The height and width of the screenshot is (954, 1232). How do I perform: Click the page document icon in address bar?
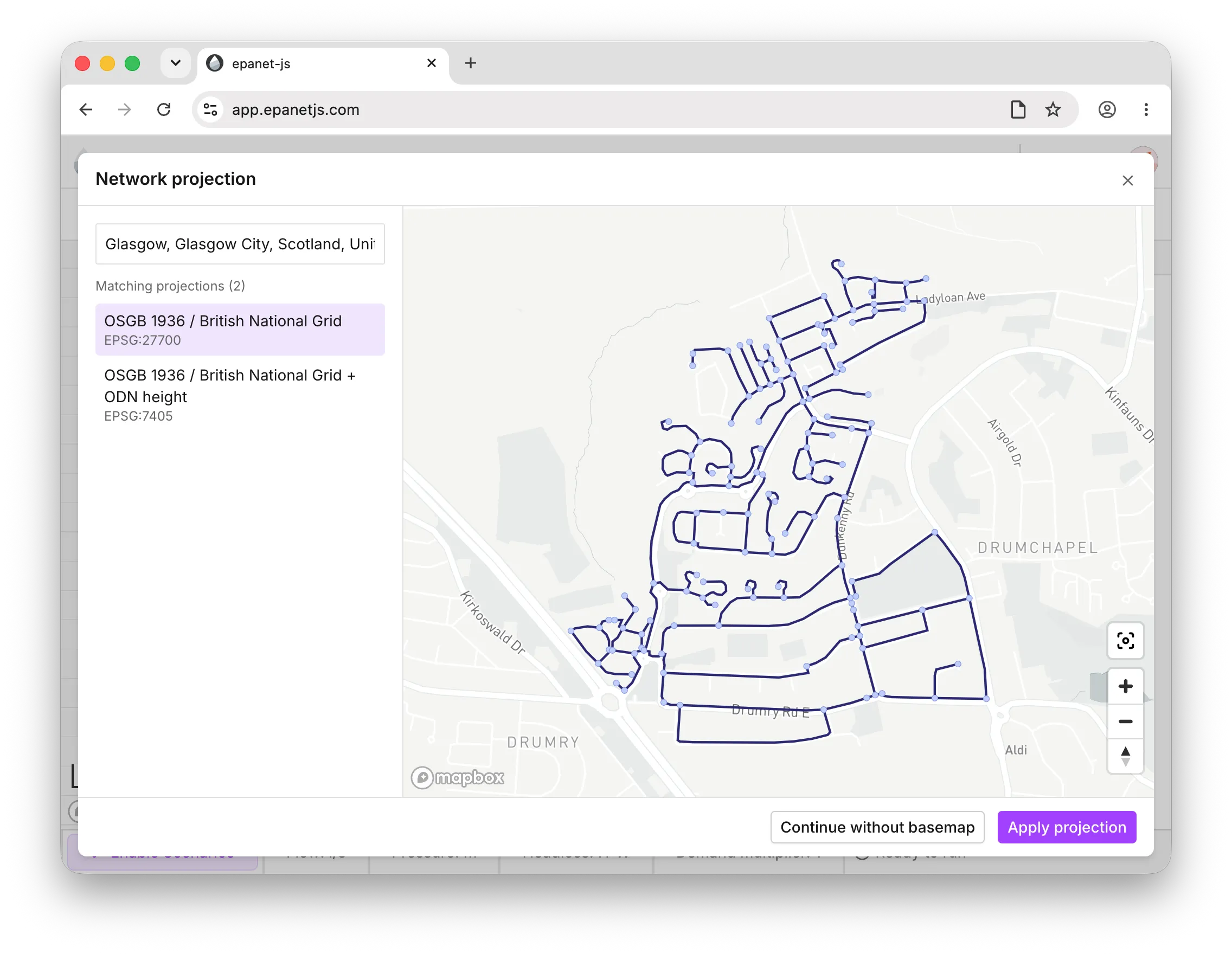coord(1018,109)
